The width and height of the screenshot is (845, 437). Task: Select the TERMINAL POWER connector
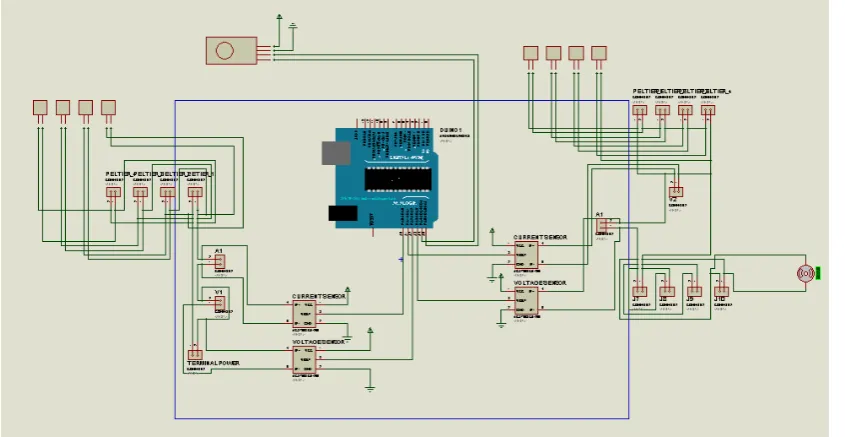pos(195,355)
